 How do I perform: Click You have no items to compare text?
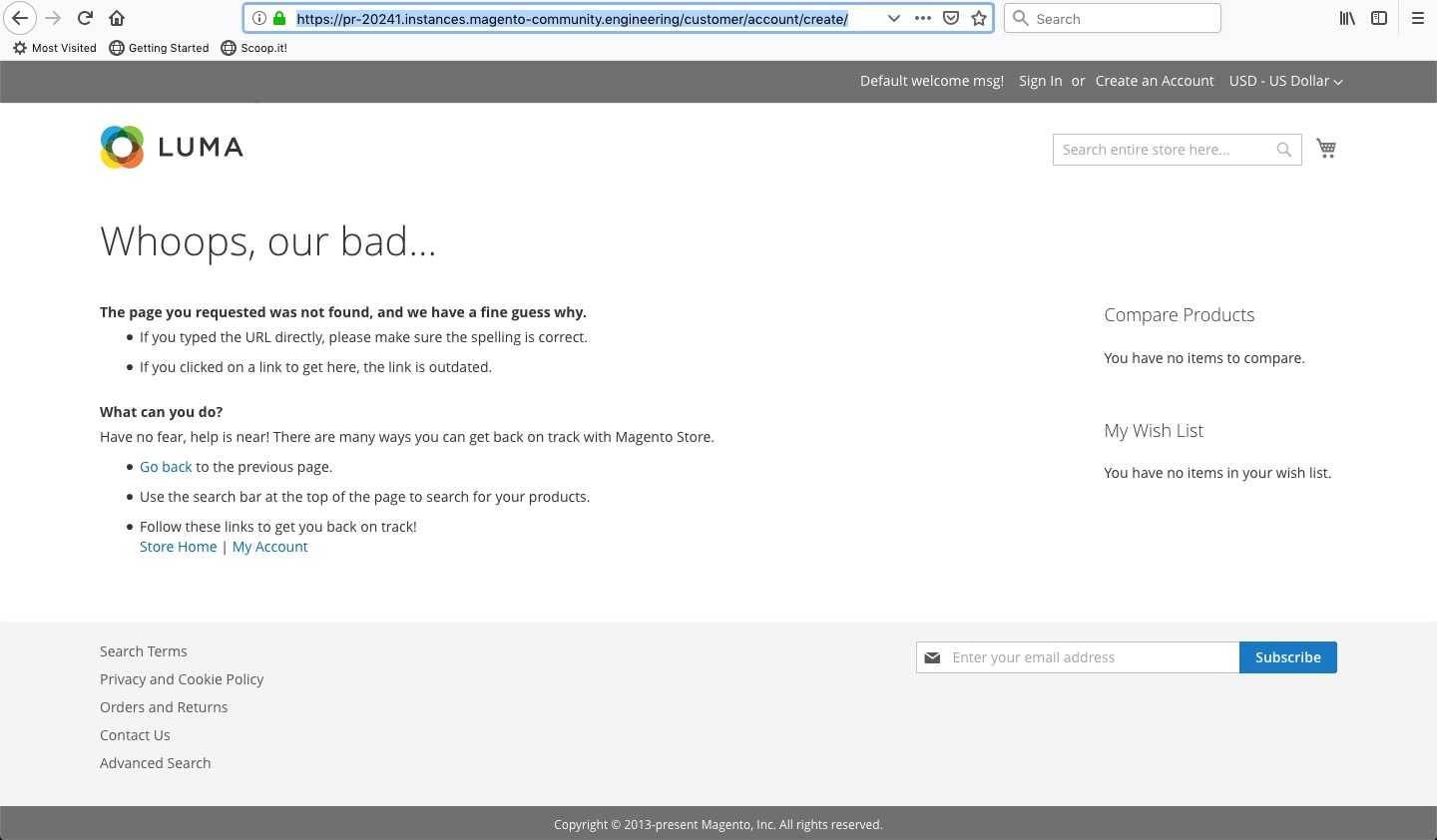[x=1204, y=358]
